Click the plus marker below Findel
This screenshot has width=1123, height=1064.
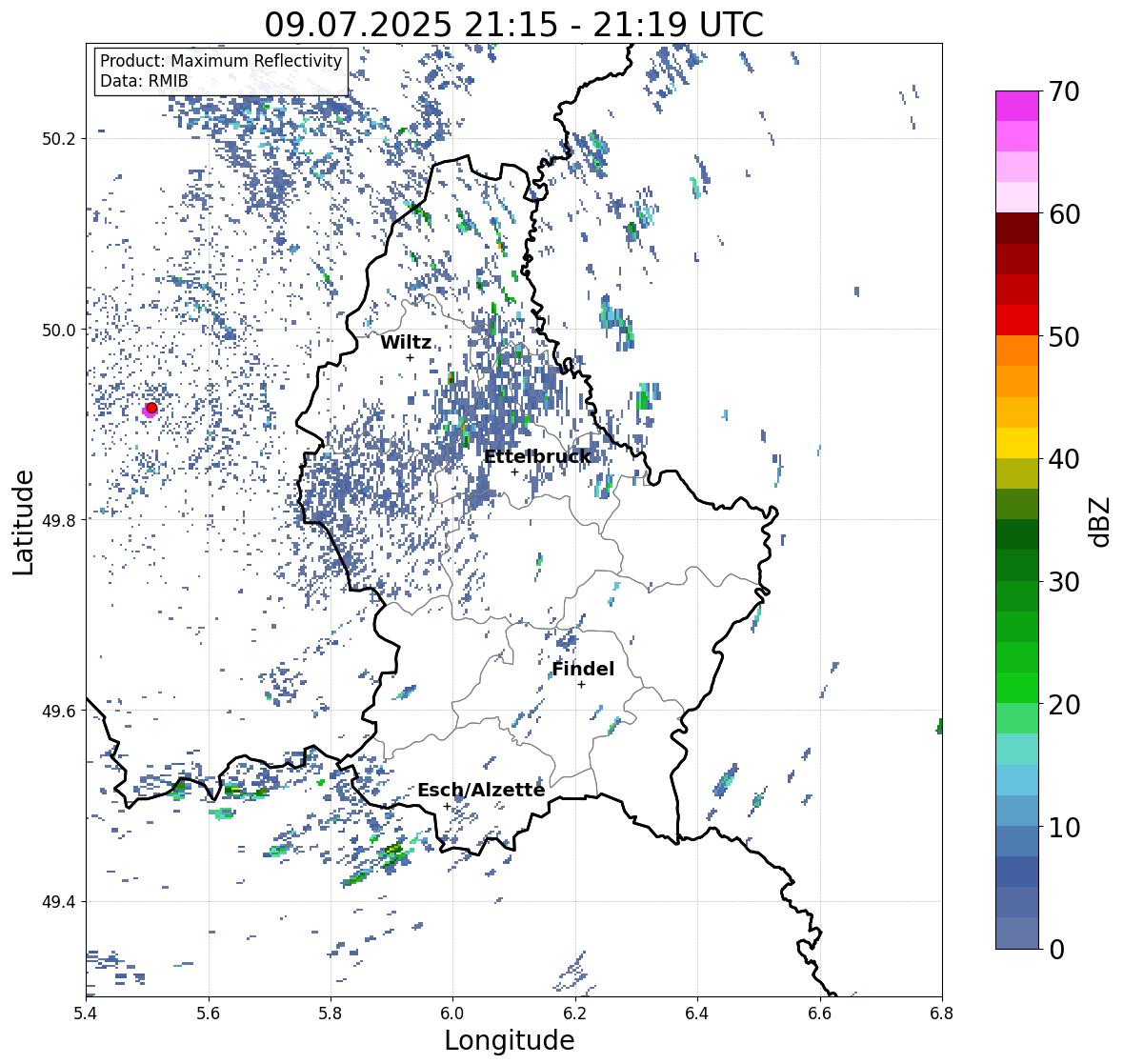(582, 685)
